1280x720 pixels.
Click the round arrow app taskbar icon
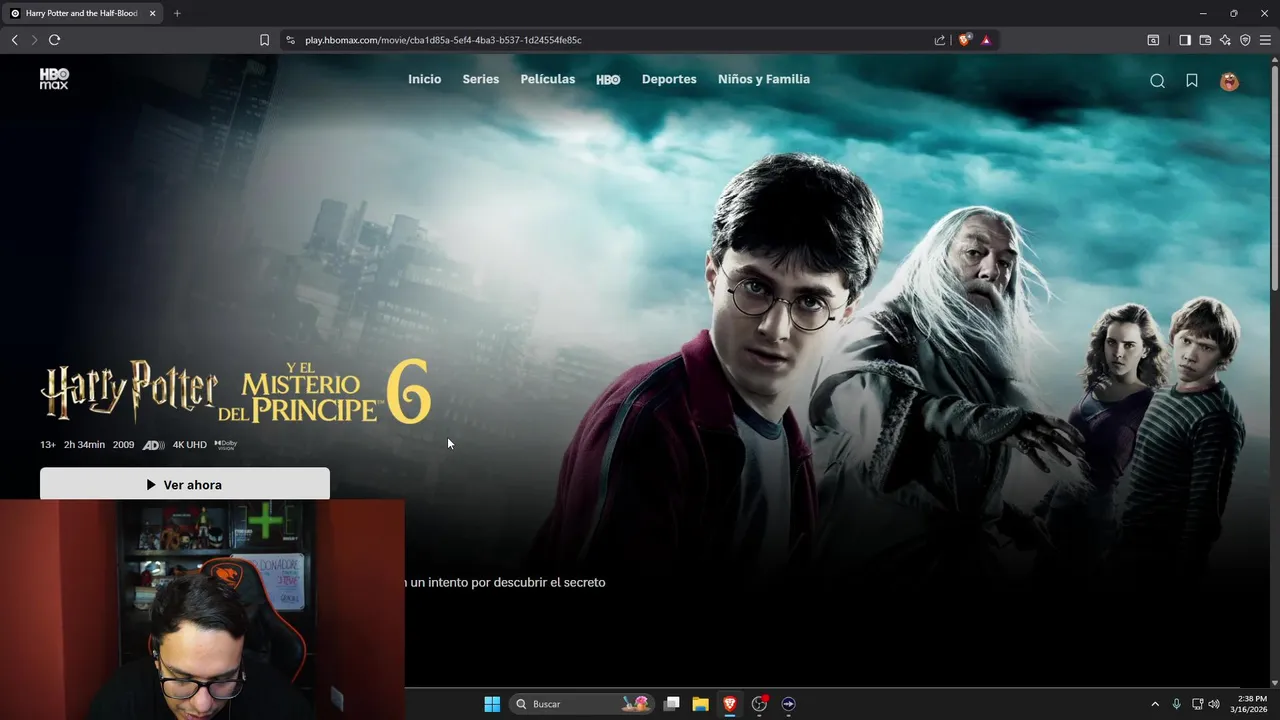click(x=788, y=704)
